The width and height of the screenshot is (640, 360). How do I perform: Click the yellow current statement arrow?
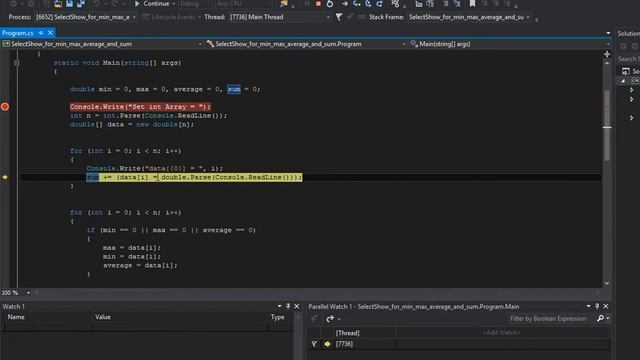5,177
